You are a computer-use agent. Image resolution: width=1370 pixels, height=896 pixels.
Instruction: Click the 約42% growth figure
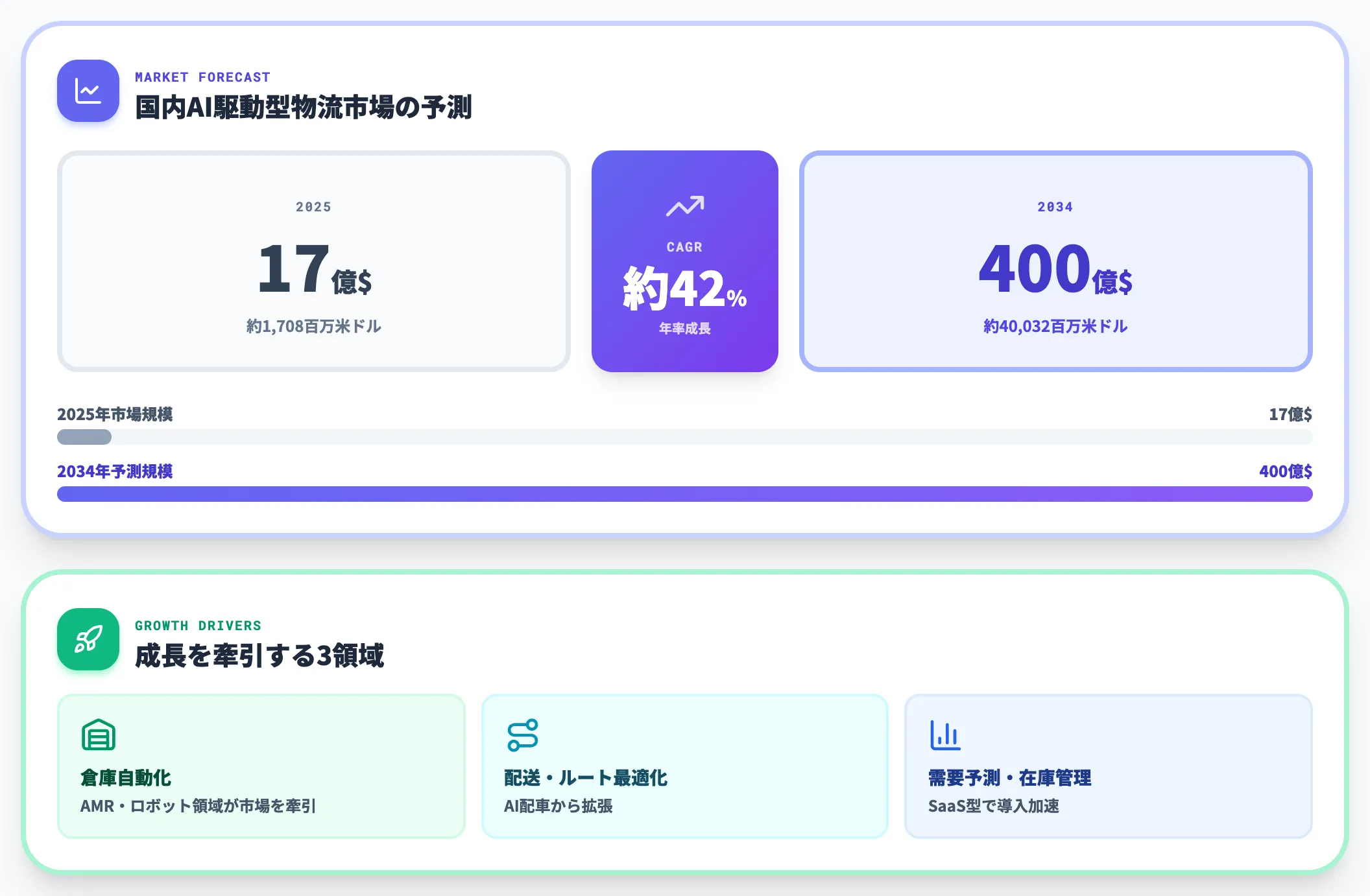[685, 289]
